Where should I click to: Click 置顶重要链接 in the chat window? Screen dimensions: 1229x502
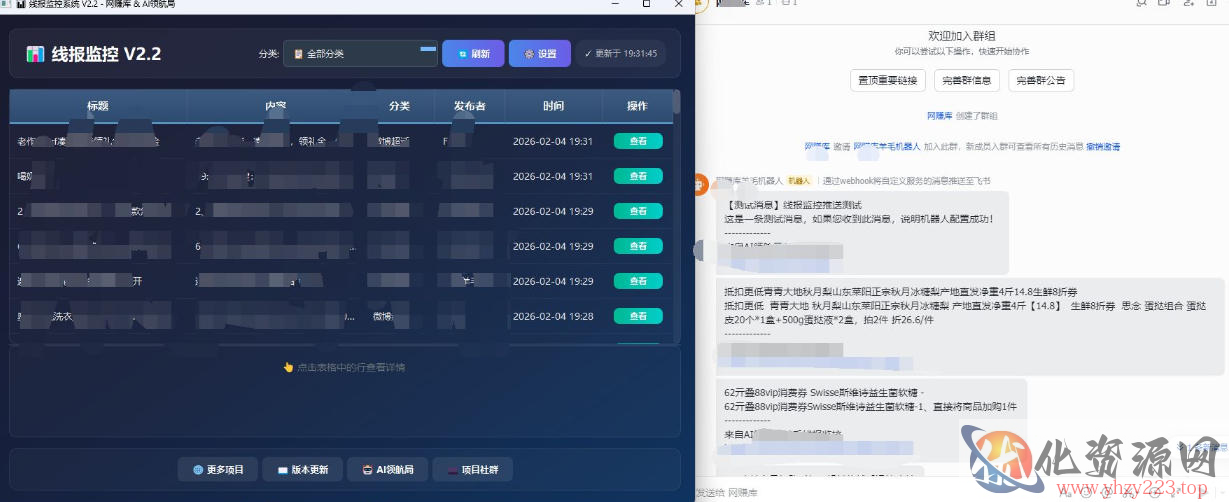888,80
